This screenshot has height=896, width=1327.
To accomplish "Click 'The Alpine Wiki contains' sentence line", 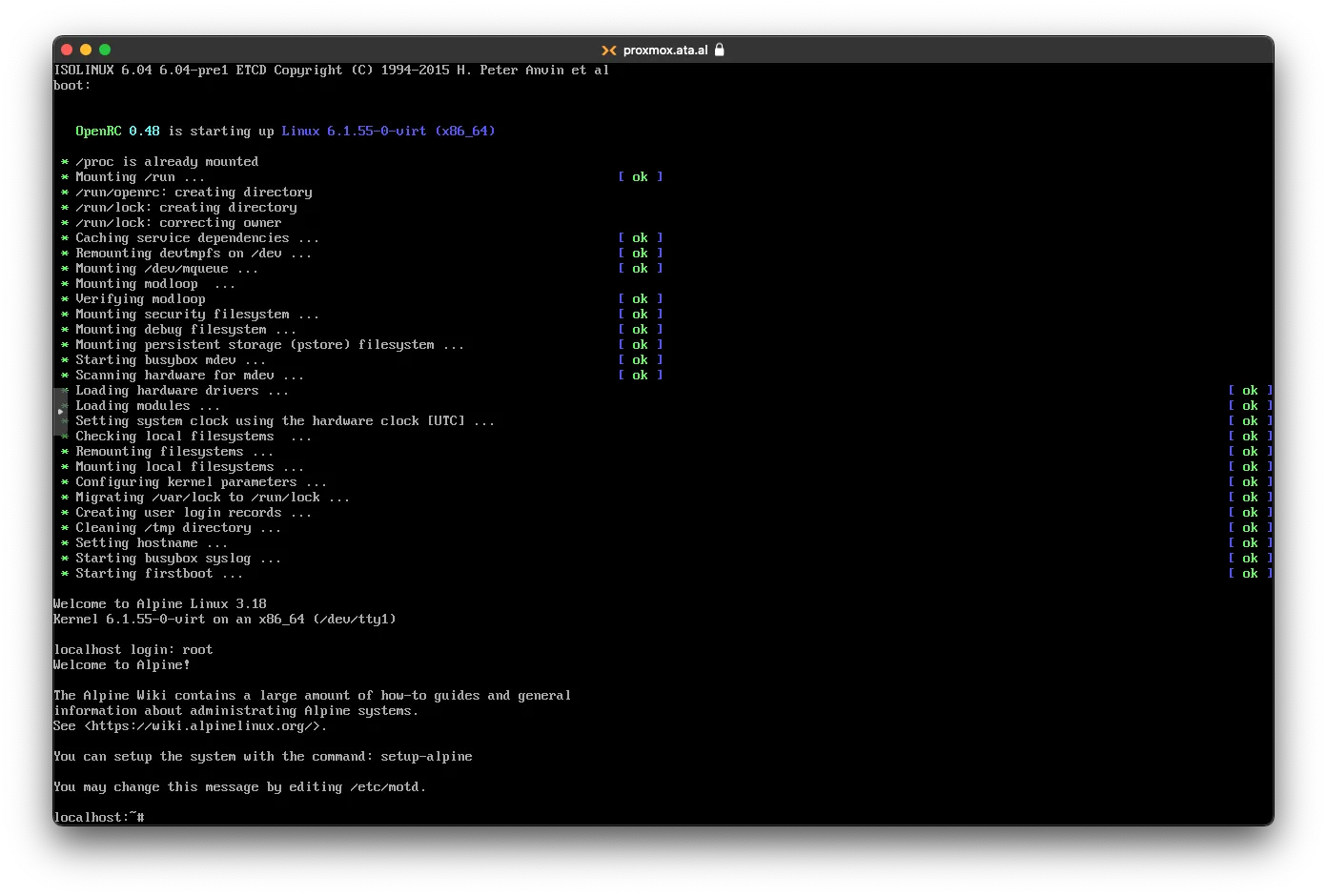I will (313, 696).
